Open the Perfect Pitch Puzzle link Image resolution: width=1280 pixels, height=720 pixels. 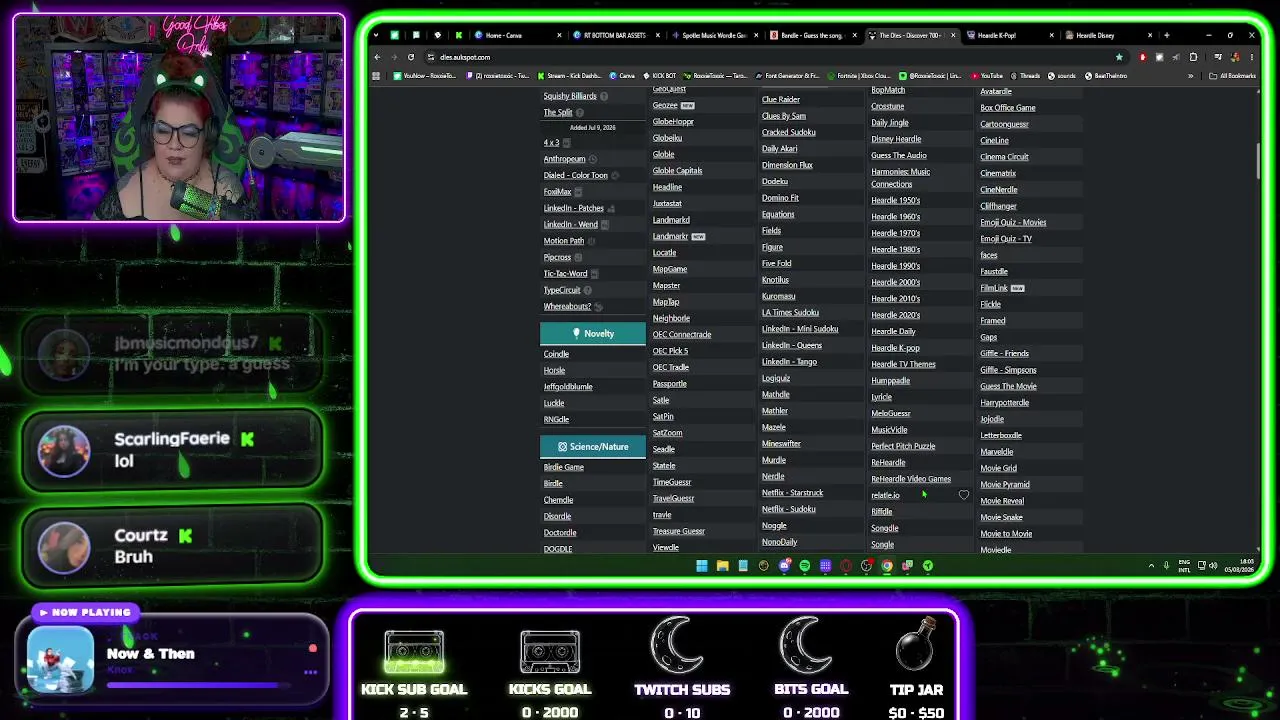tap(903, 446)
